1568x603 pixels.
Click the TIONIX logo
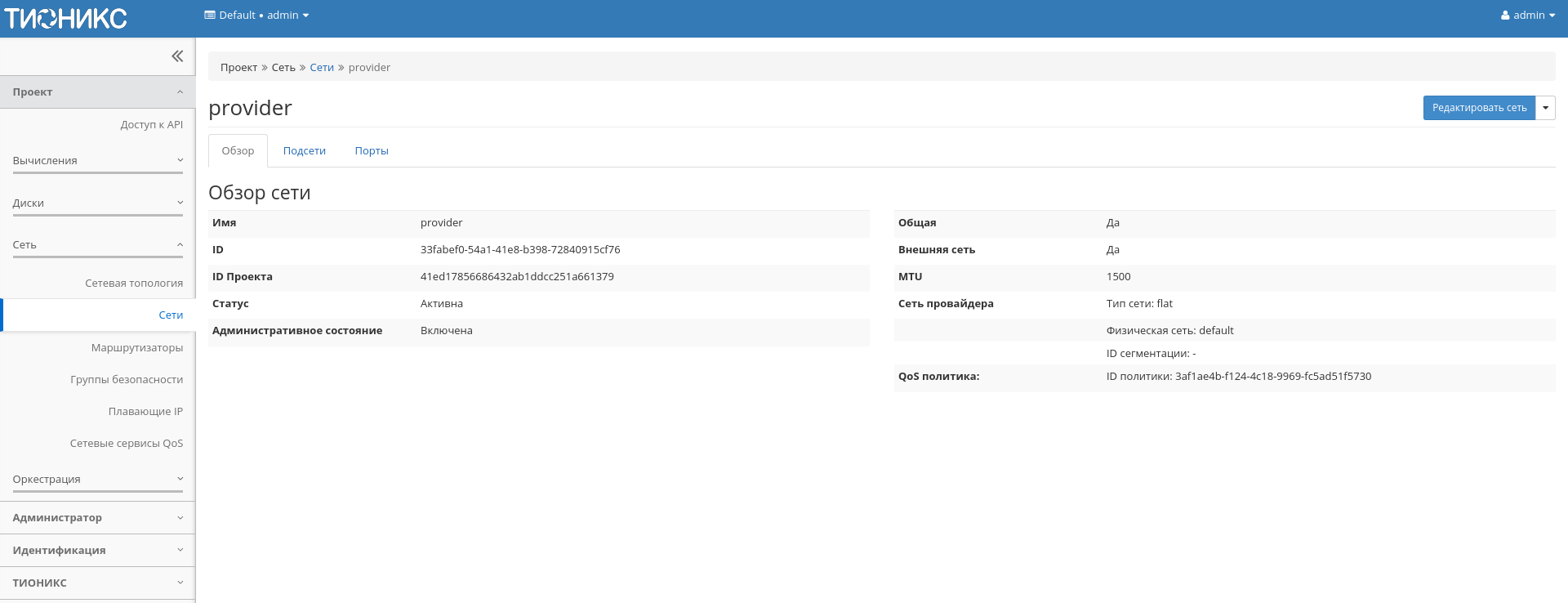point(66,18)
